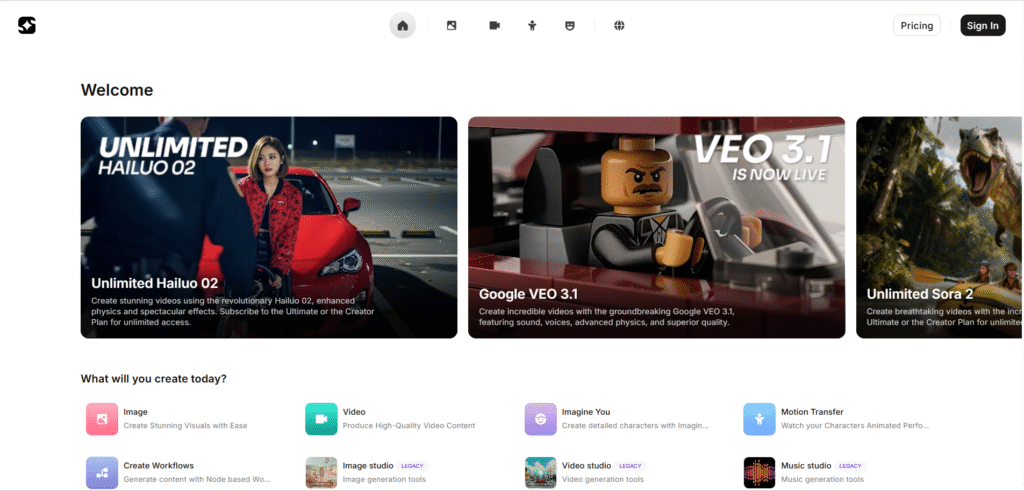Click the blue Motion Transfer icon
Screen dimensions: 1024x491
(x=759, y=419)
